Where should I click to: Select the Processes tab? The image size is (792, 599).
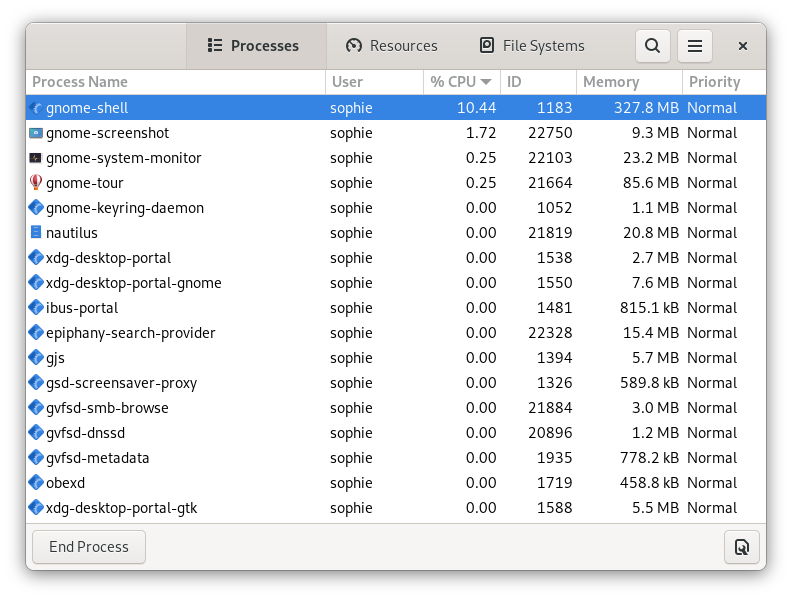coord(254,45)
